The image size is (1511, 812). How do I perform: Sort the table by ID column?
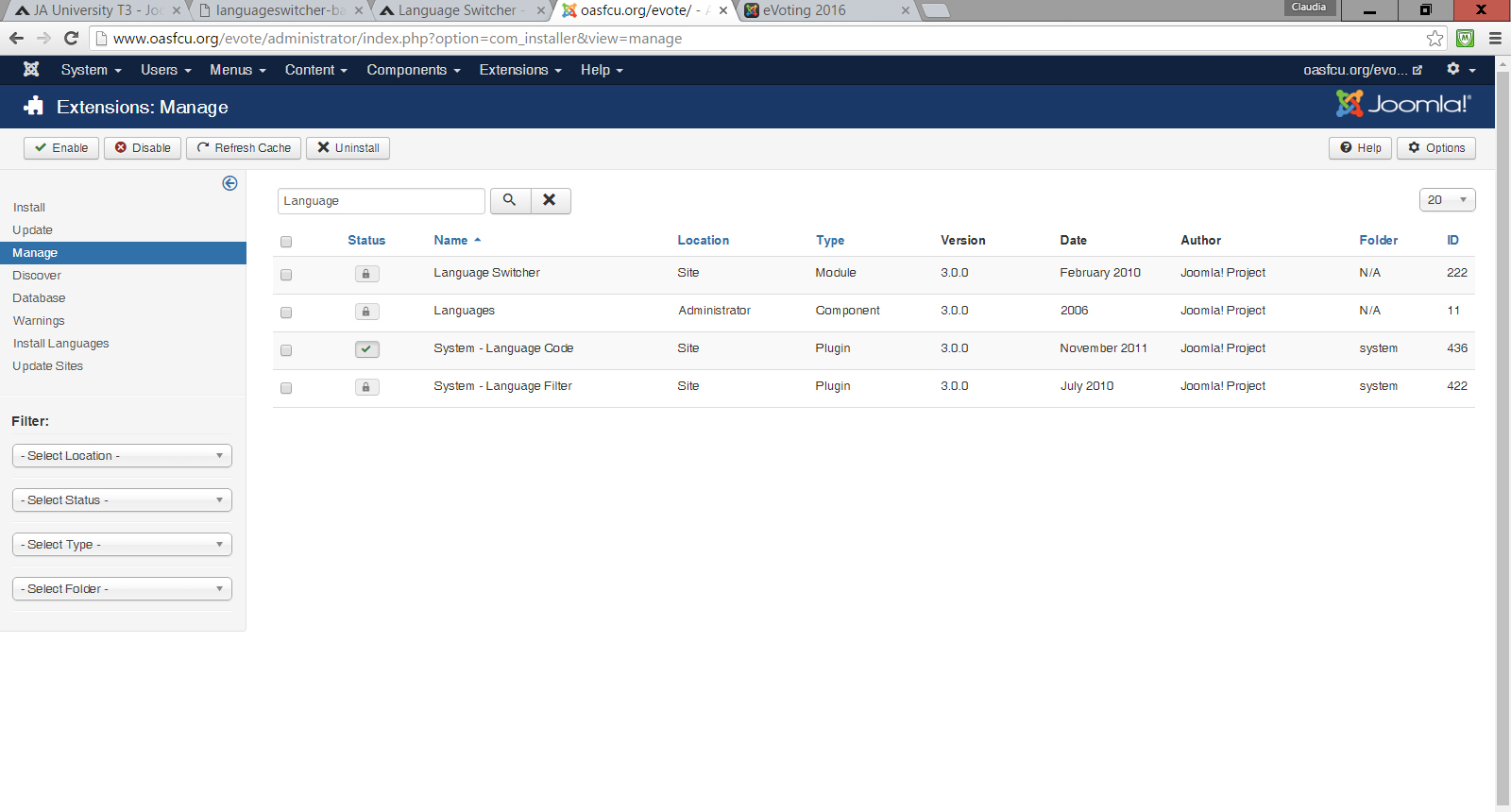(1453, 241)
